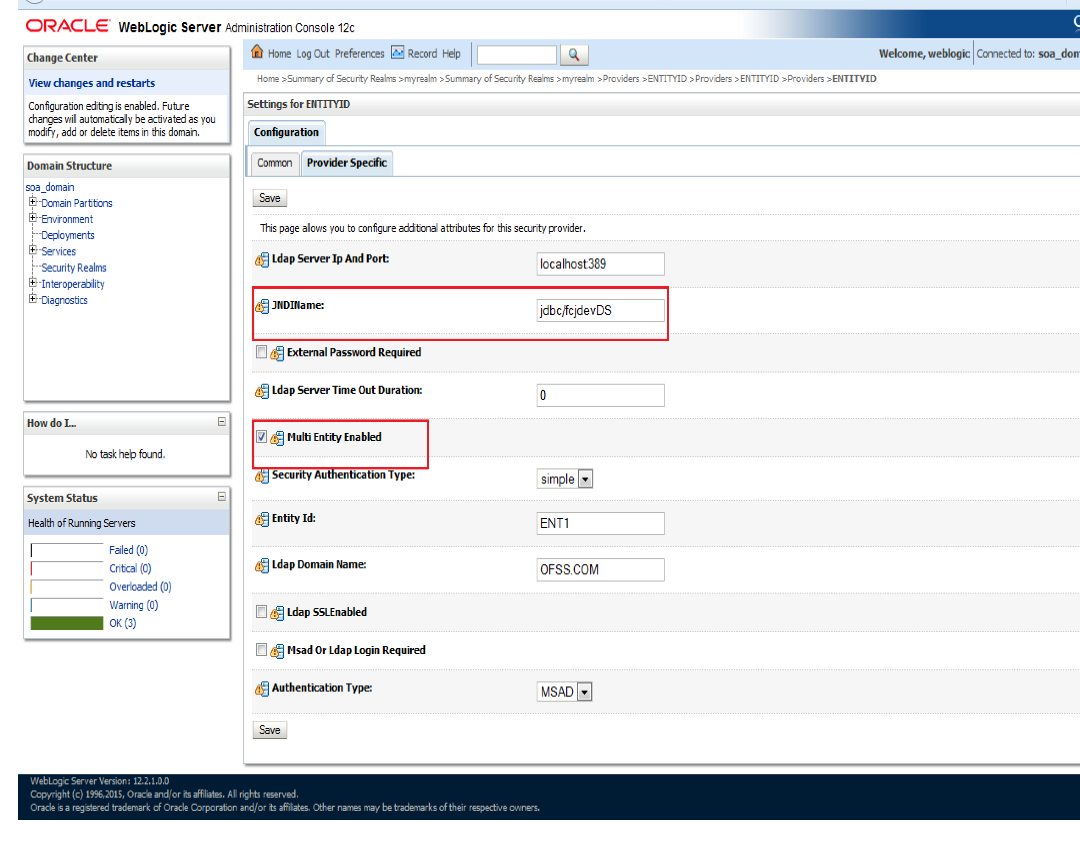Click the top Save button
Image resolution: width=1080 pixels, height=845 pixels.
point(269,198)
